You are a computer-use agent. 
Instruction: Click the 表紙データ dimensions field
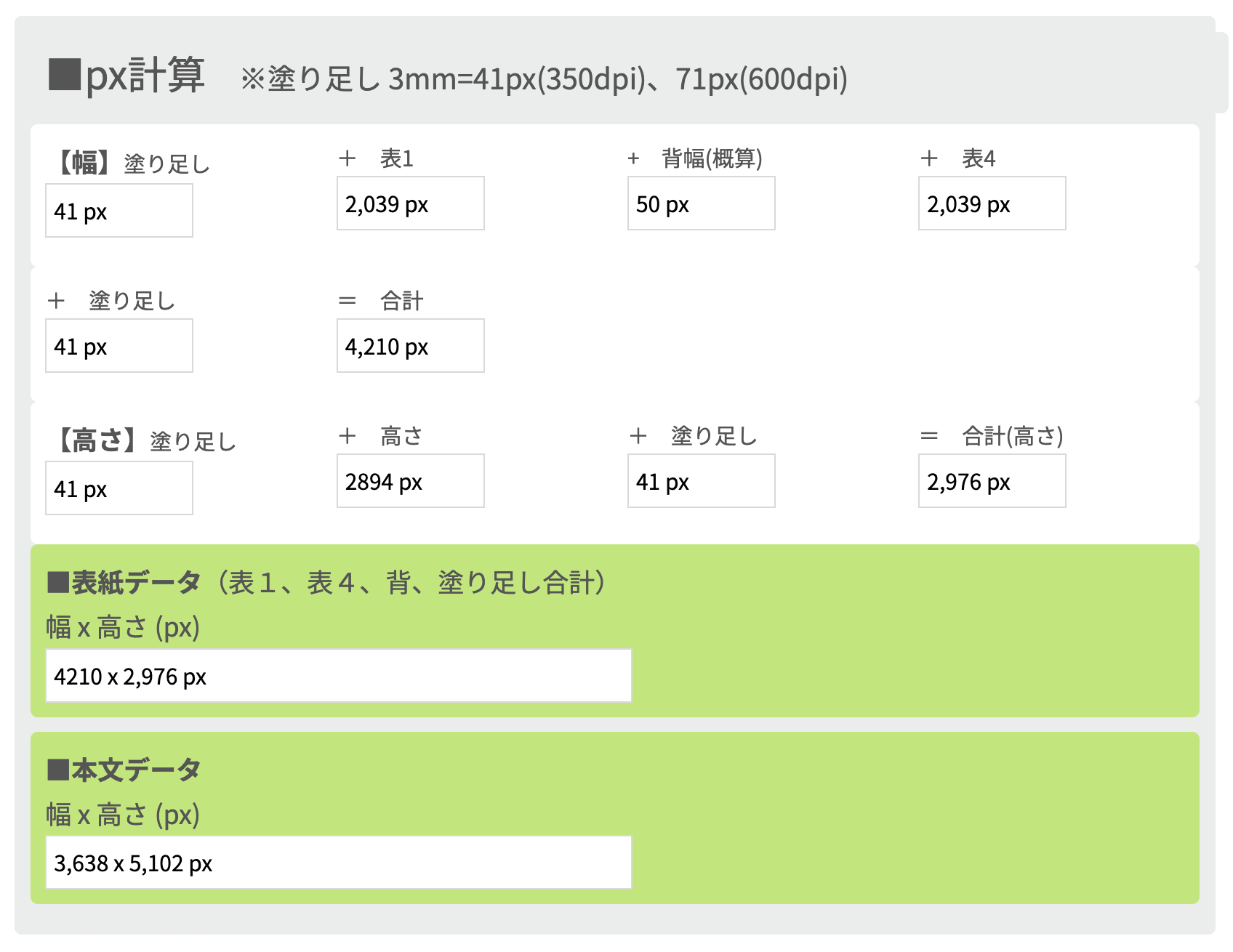point(338,676)
